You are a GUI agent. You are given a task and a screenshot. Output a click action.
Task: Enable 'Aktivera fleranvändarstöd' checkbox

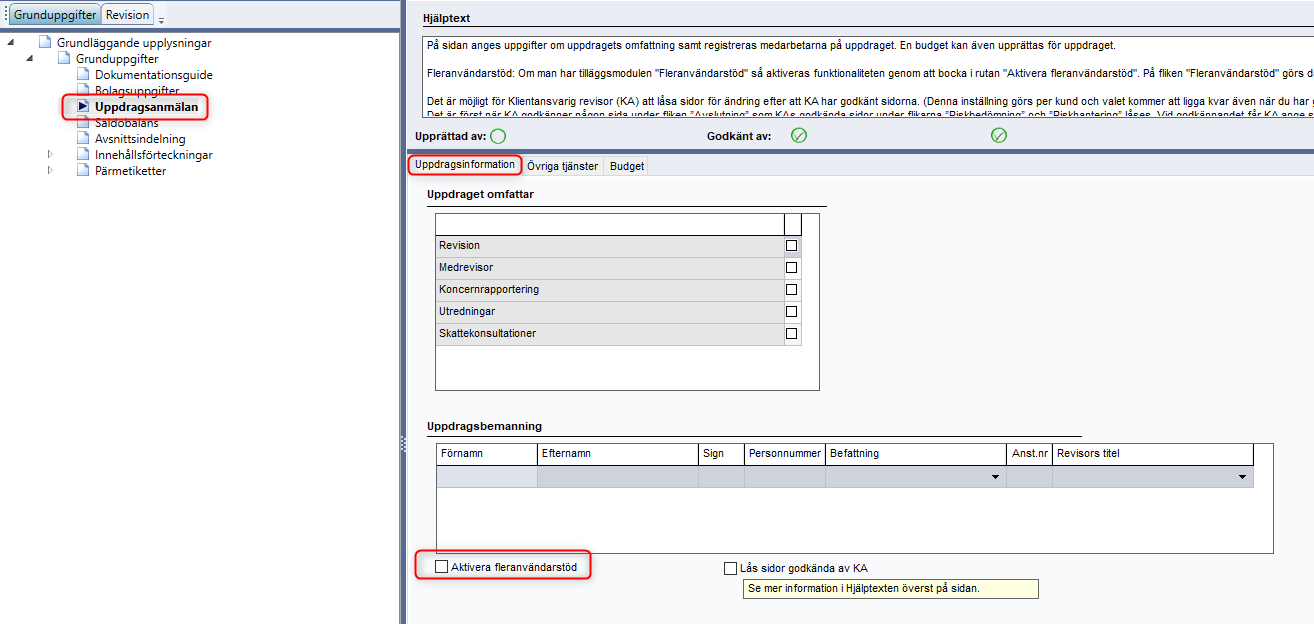(441, 567)
